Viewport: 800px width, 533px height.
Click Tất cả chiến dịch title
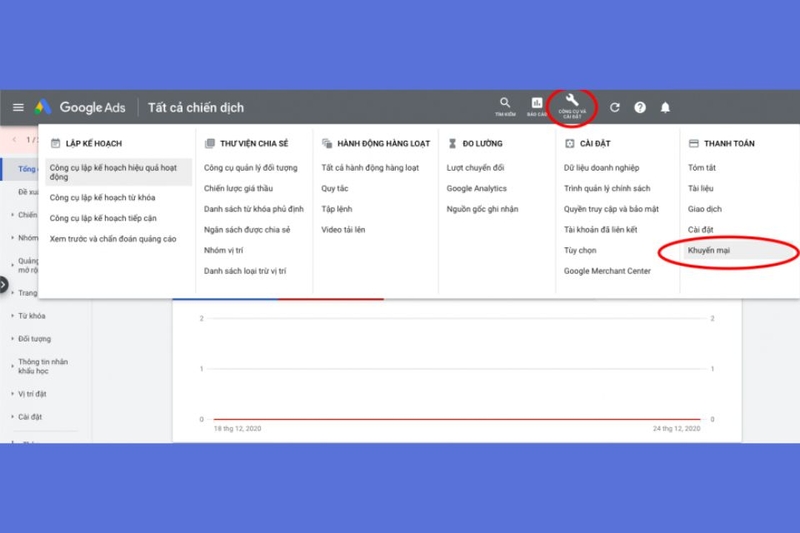(x=196, y=108)
